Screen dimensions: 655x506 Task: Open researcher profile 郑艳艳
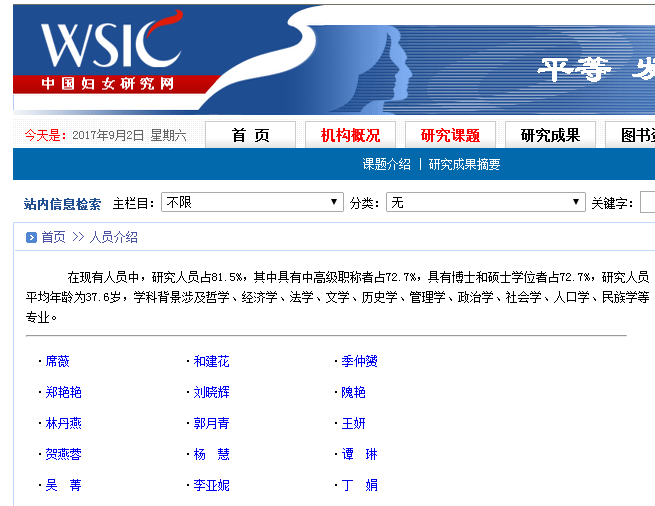[x=64, y=393]
